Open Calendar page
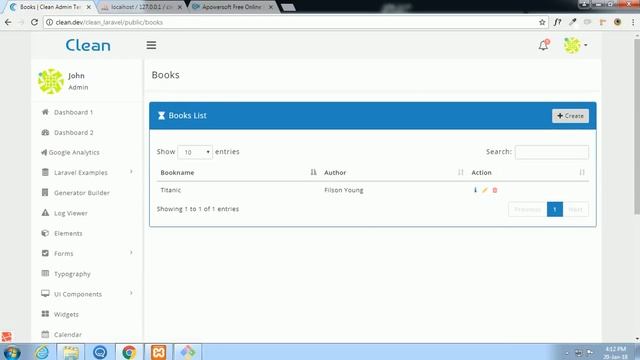 (x=68, y=335)
